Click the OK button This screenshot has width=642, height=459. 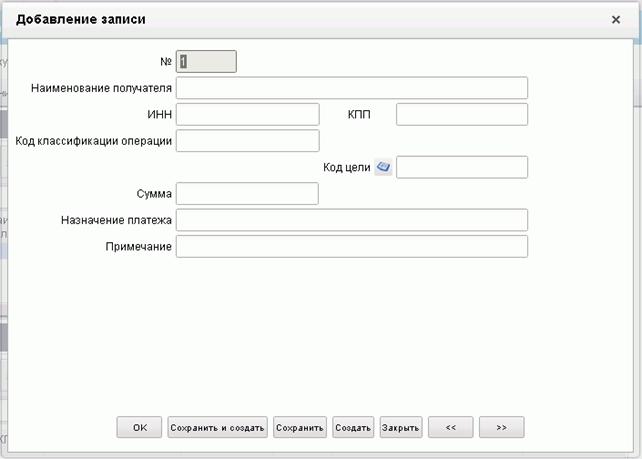139,427
